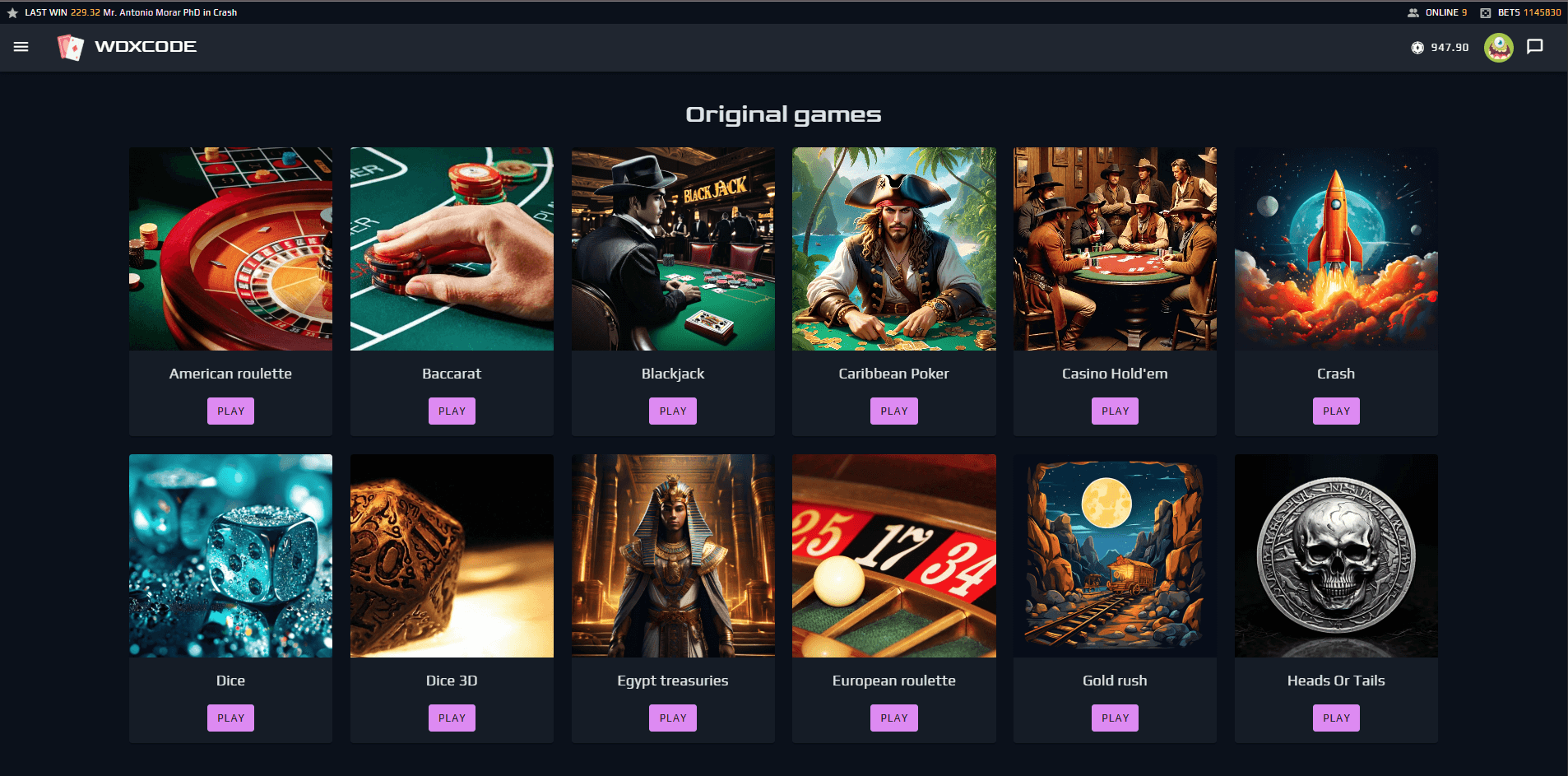Open the Casino Hold'em thumbnail image

[x=1115, y=249]
